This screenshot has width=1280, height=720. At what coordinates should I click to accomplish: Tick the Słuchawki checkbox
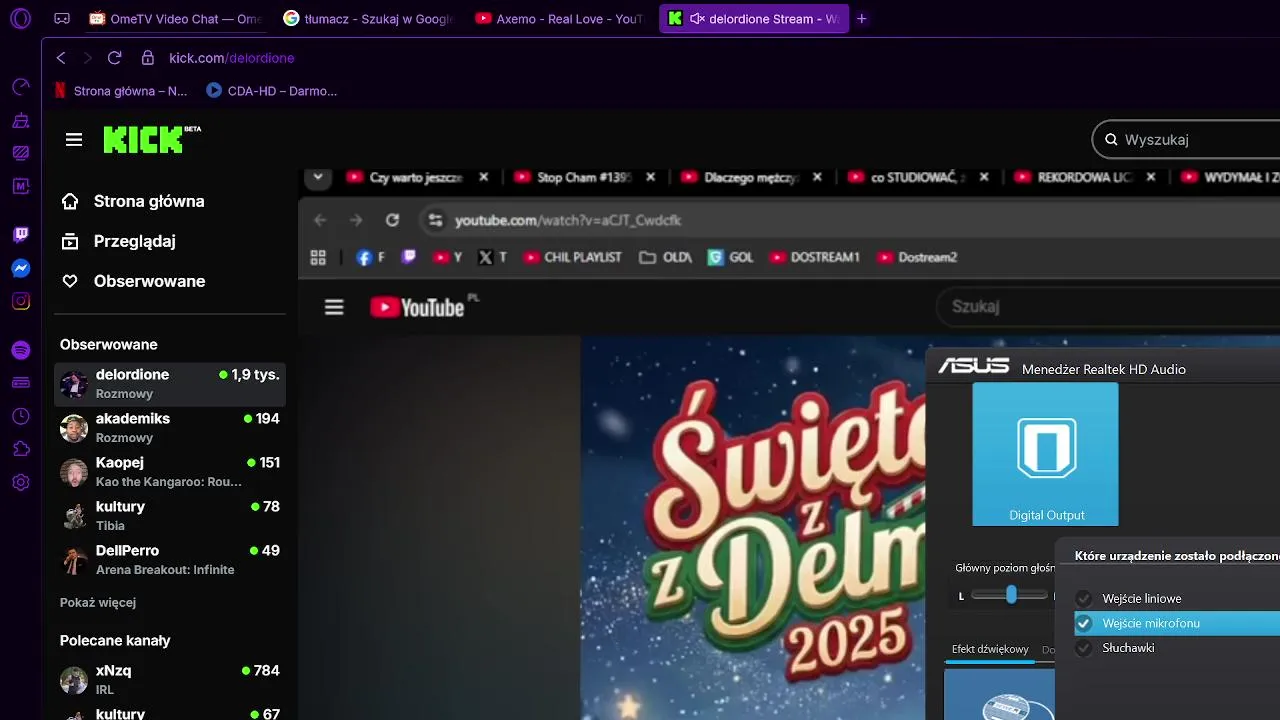[x=1084, y=648]
